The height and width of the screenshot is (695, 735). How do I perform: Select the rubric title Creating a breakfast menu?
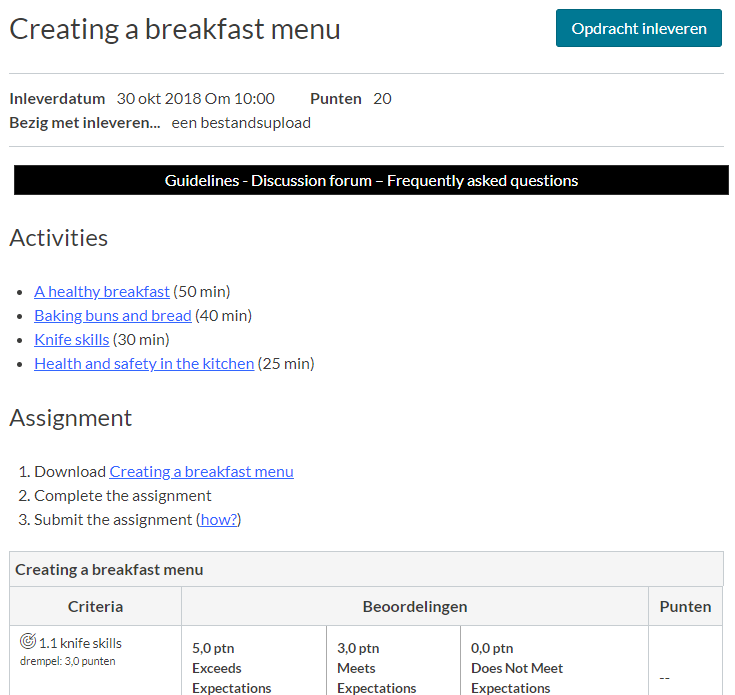click(x=109, y=569)
